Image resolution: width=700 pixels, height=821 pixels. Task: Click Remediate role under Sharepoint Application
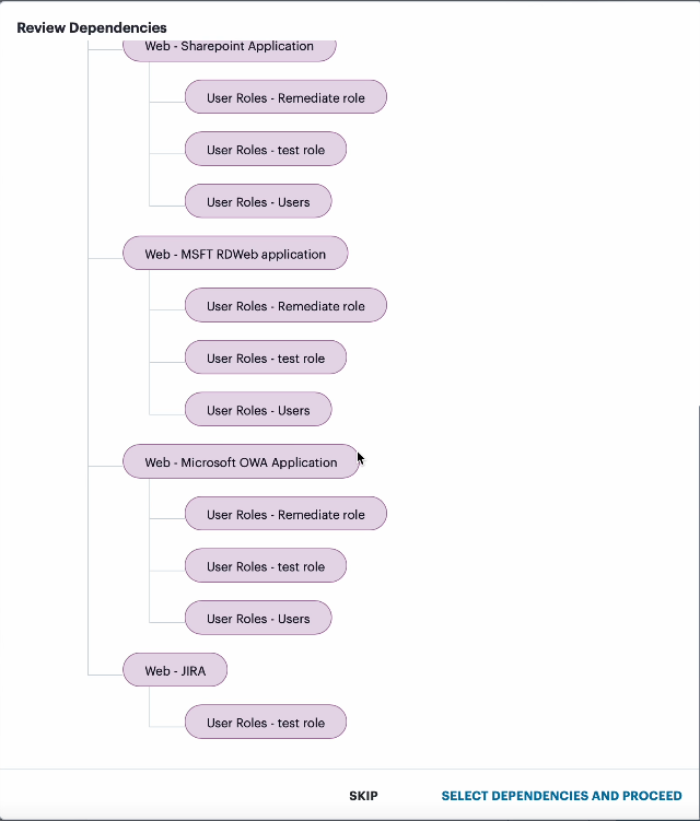click(x=285, y=98)
